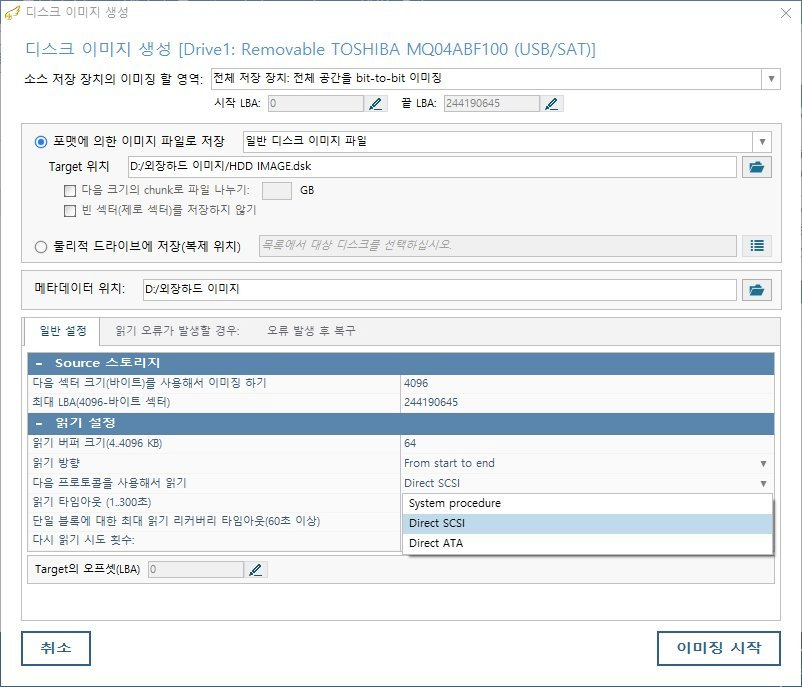Click the 최대 LBA value 244190645 in table
Screen dimensions: 802x687
(x=431, y=403)
